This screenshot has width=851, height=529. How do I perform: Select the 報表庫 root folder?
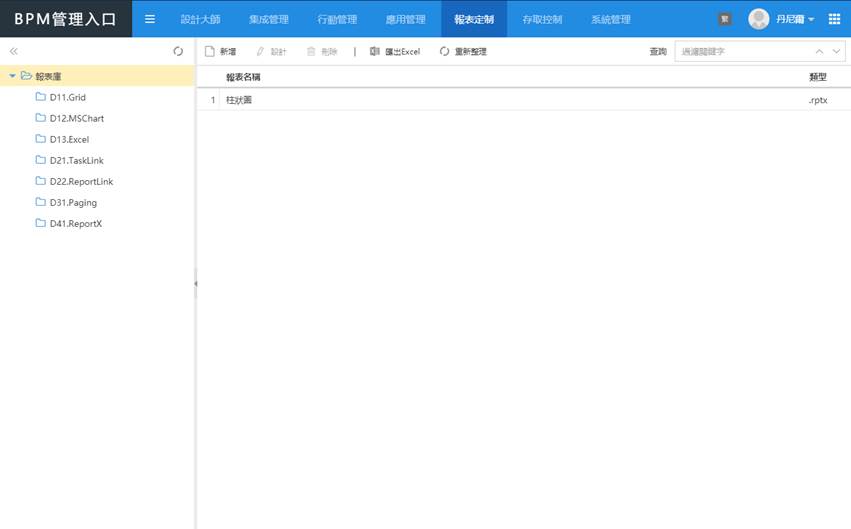(x=48, y=76)
